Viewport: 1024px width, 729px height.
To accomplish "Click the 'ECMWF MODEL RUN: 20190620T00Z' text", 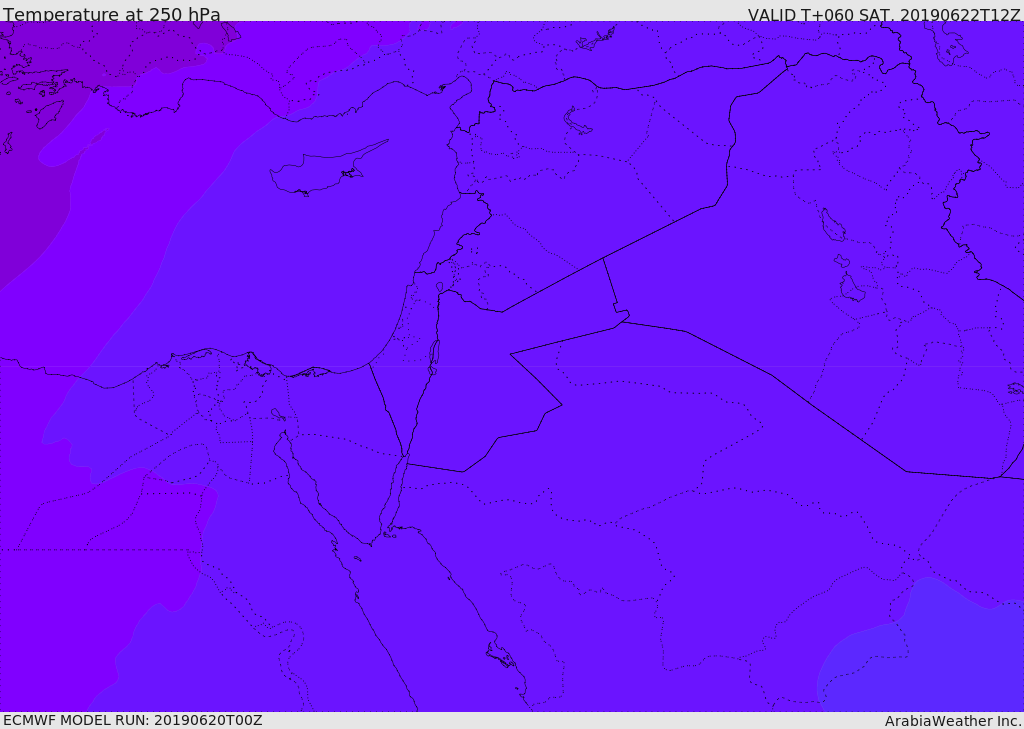I will [x=133, y=721].
